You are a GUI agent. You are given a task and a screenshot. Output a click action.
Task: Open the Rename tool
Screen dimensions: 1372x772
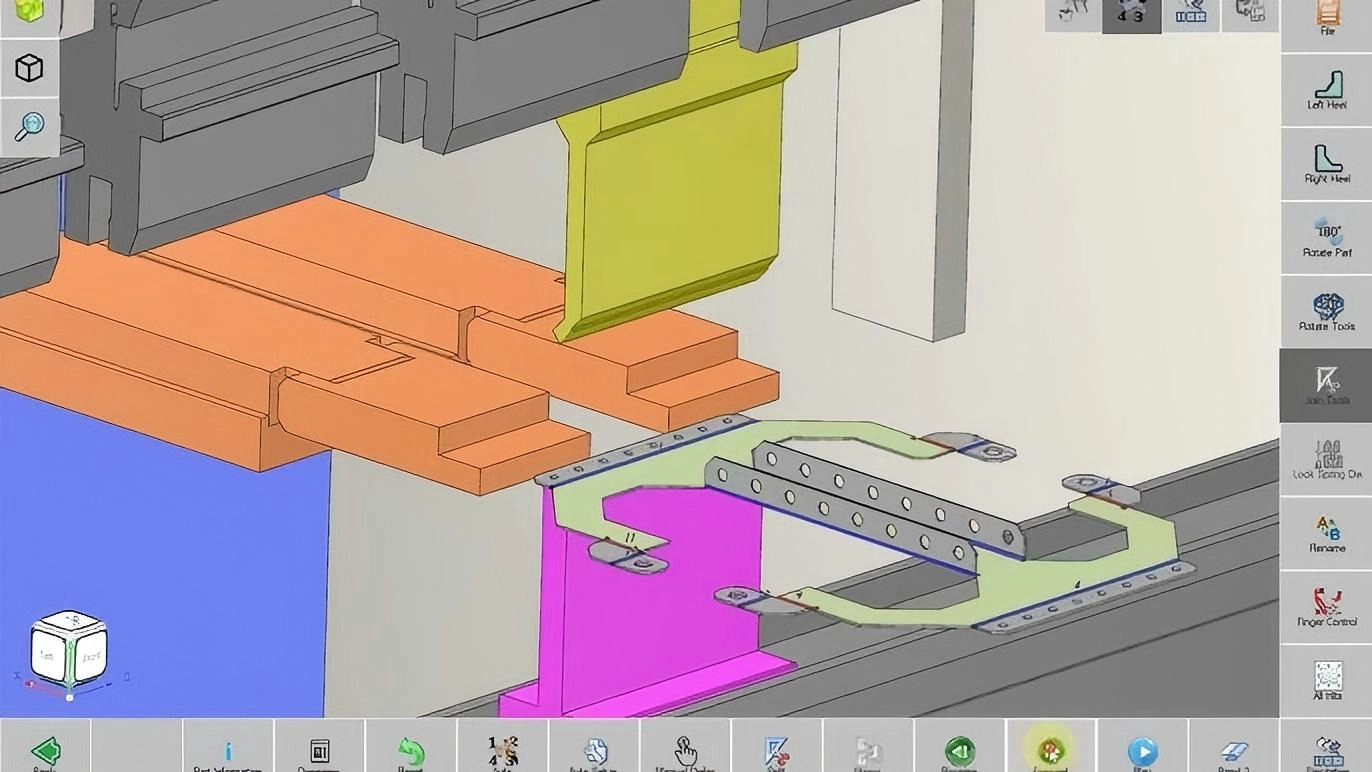(x=1326, y=533)
